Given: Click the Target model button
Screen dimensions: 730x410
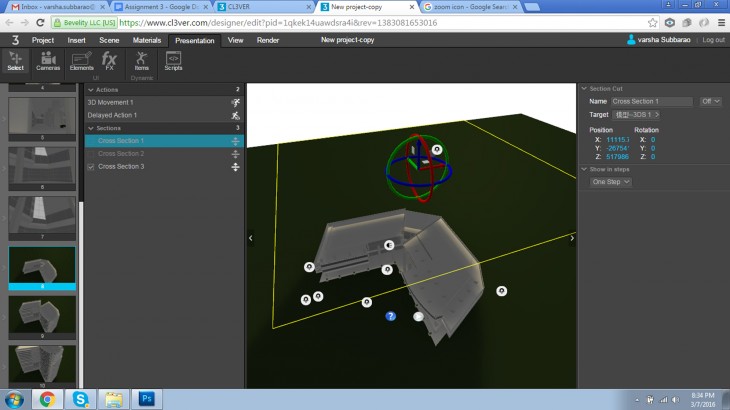Looking at the screenshot, I should (x=636, y=115).
